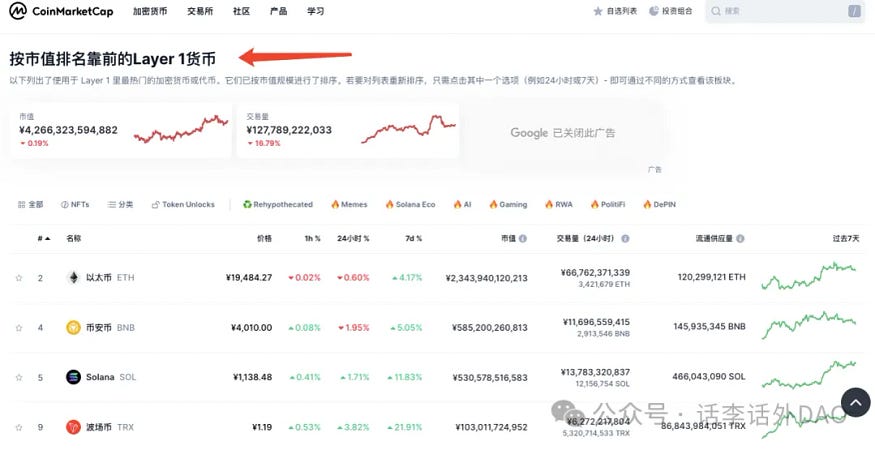The height and width of the screenshot is (450, 875).
Task: Star 以太币 ETH to add to watchlist
Action: point(19,277)
